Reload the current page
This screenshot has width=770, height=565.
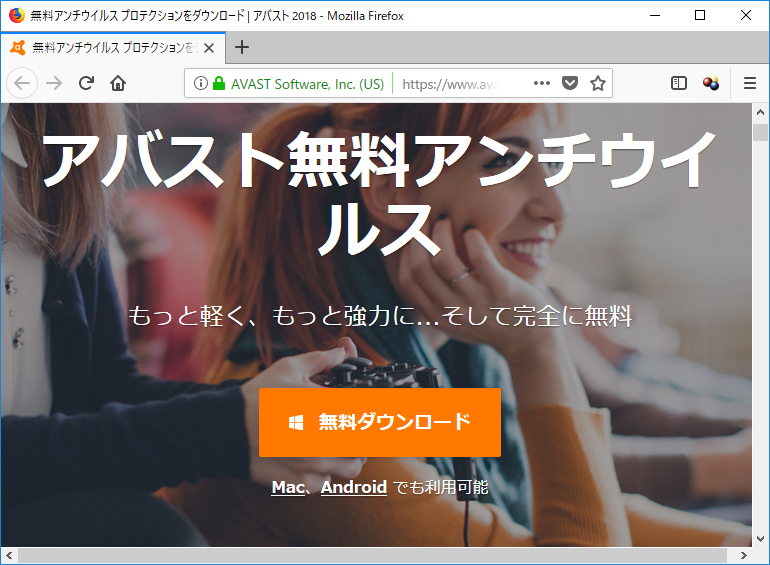point(86,83)
